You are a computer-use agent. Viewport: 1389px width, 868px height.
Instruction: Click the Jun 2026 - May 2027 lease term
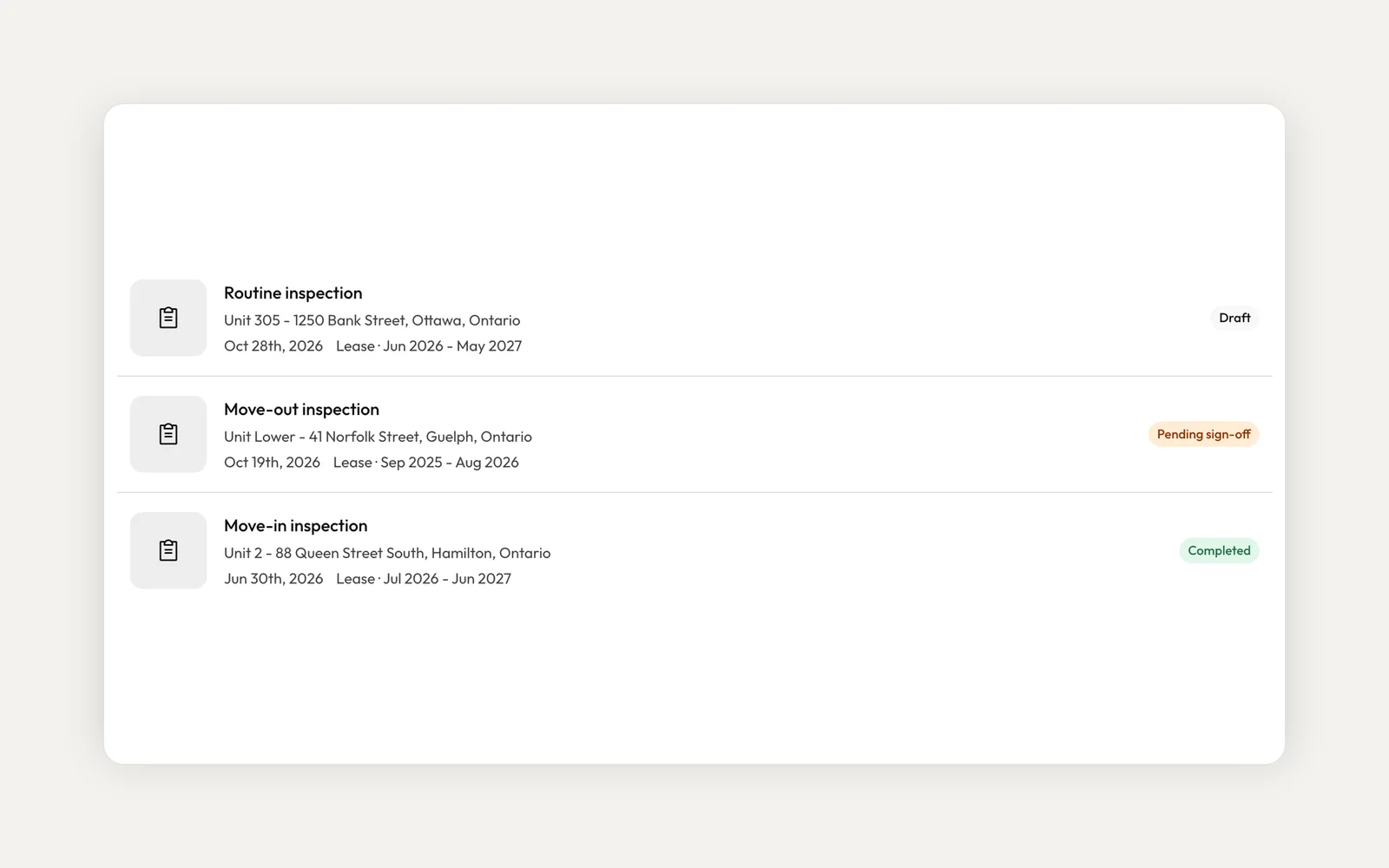point(452,346)
